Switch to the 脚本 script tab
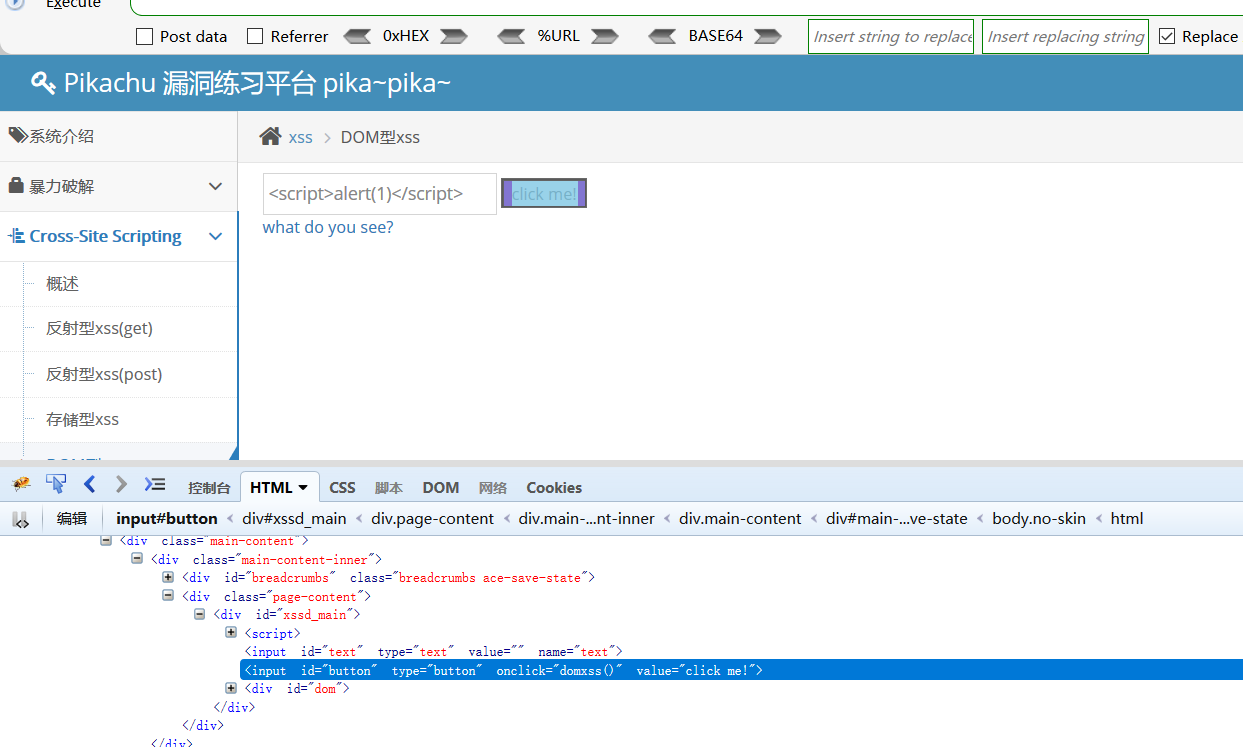The height and width of the screenshot is (747, 1243). pyautogui.click(x=388, y=488)
